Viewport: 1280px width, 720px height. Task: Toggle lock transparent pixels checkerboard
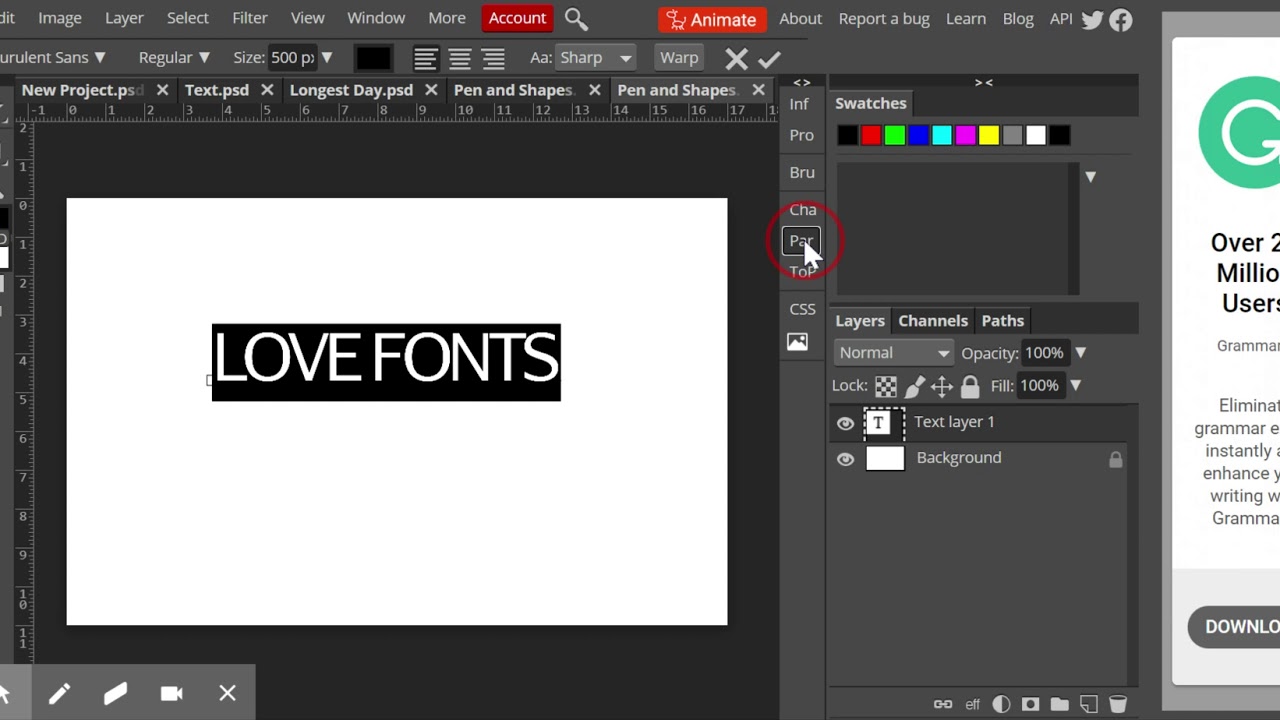click(x=886, y=386)
